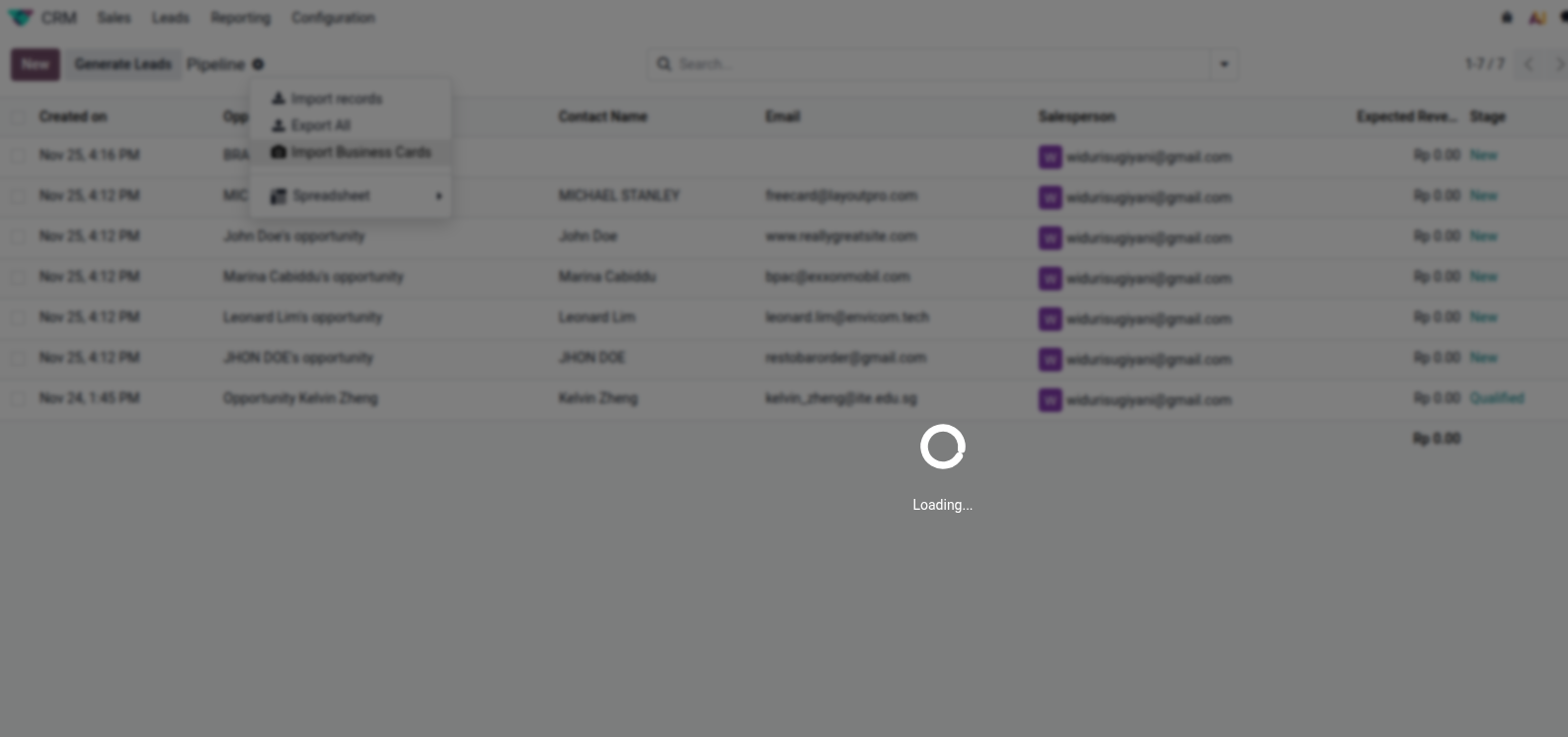The image size is (1568, 737).
Task: Click the Generate Leads button
Action: (122, 64)
